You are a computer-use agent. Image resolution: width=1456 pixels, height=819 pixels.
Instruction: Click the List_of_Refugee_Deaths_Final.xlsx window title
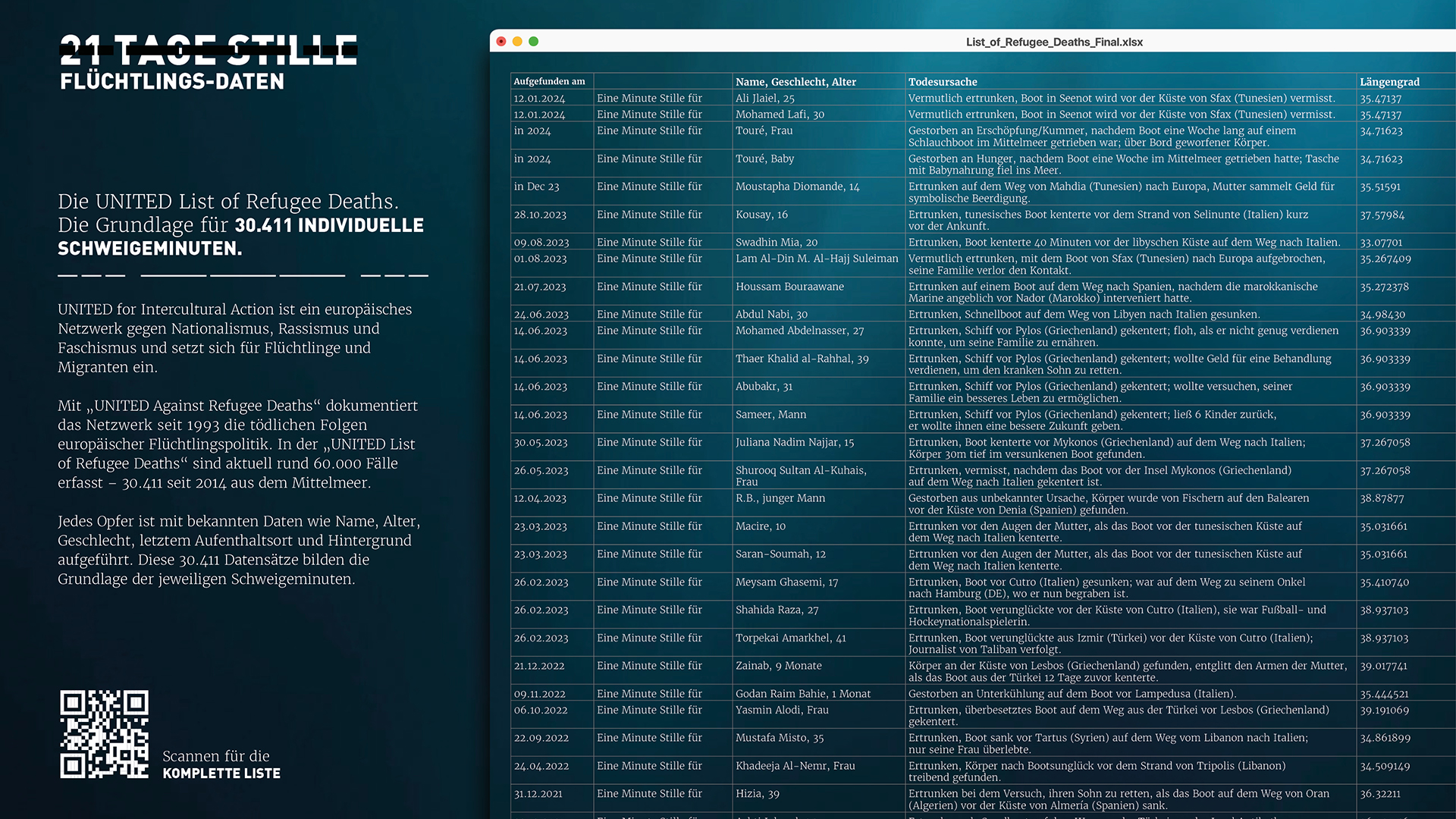click(1054, 42)
